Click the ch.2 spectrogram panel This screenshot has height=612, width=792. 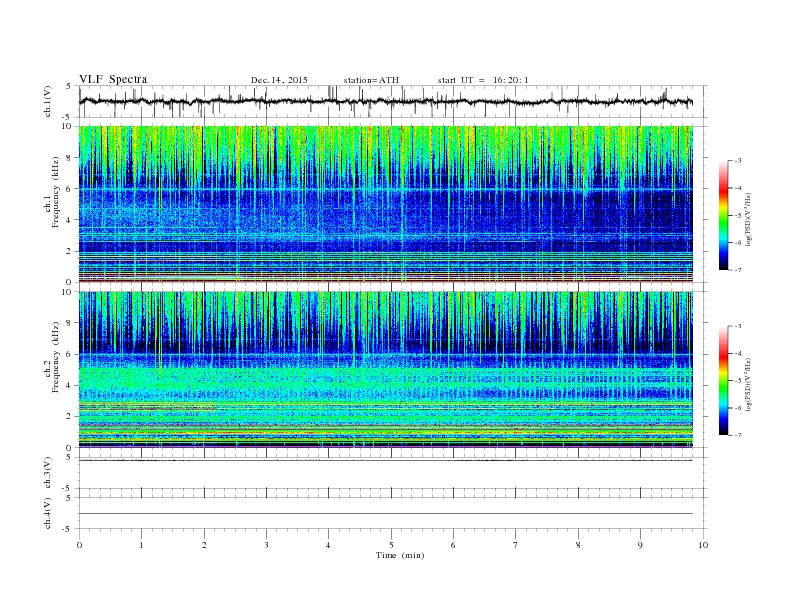pyautogui.click(x=386, y=370)
